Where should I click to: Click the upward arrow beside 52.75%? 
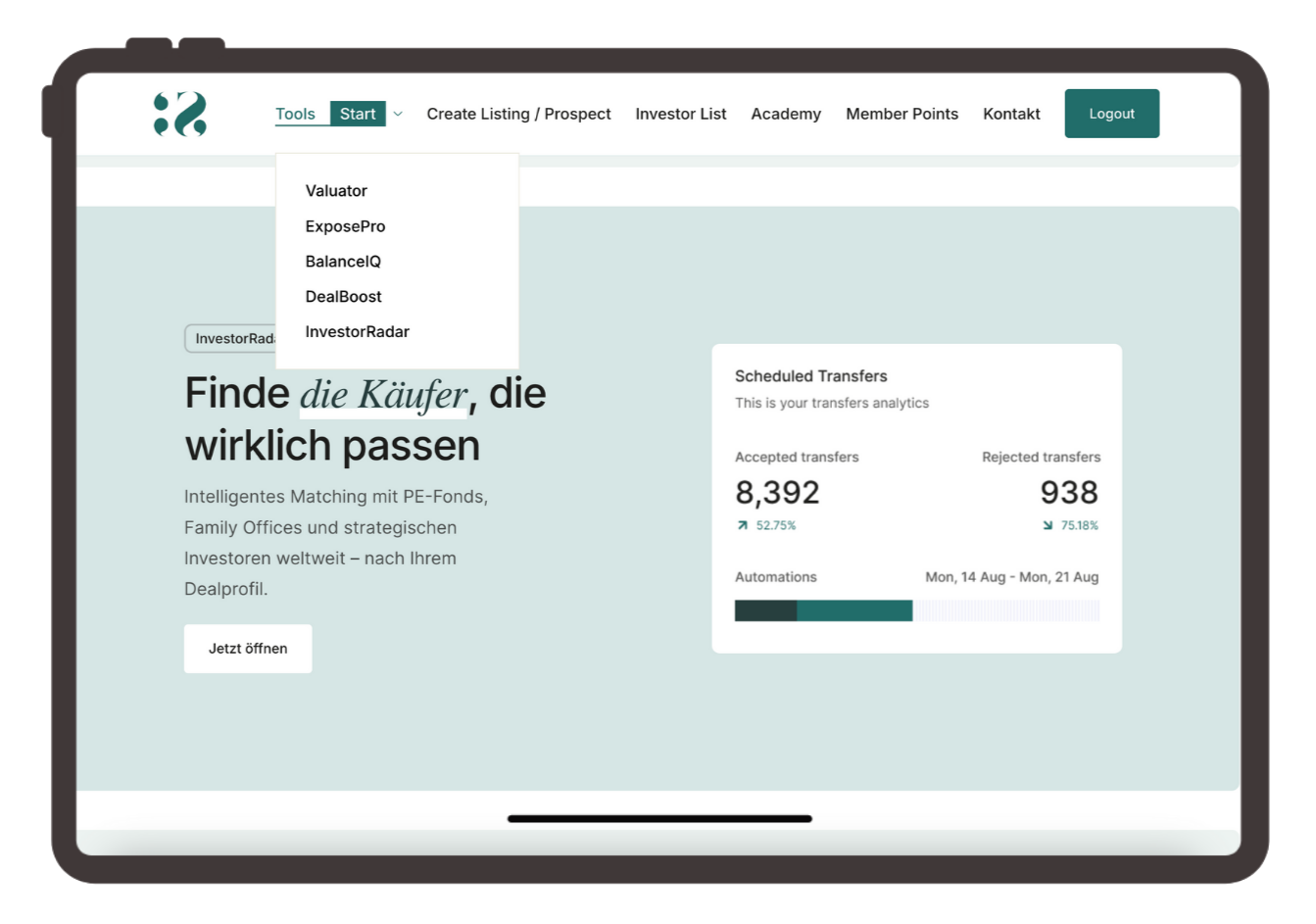tap(742, 526)
